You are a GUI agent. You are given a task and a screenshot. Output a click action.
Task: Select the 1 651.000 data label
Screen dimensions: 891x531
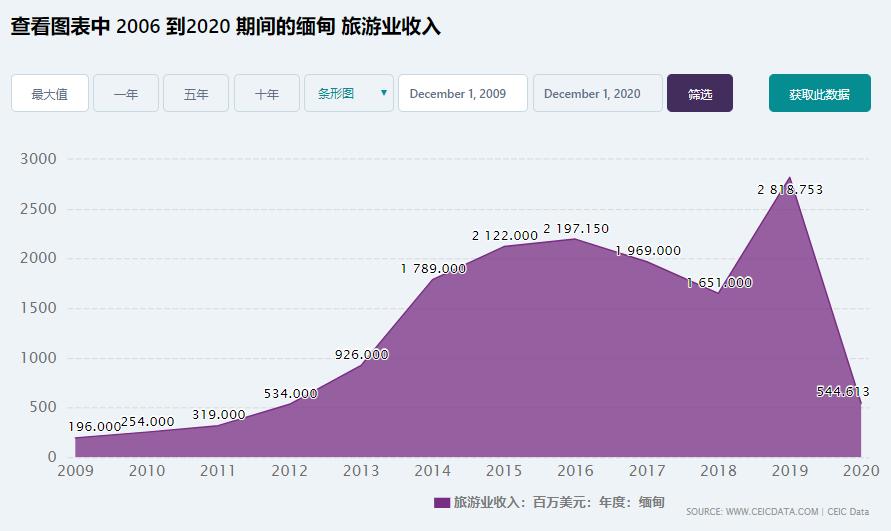tap(719, 283)
